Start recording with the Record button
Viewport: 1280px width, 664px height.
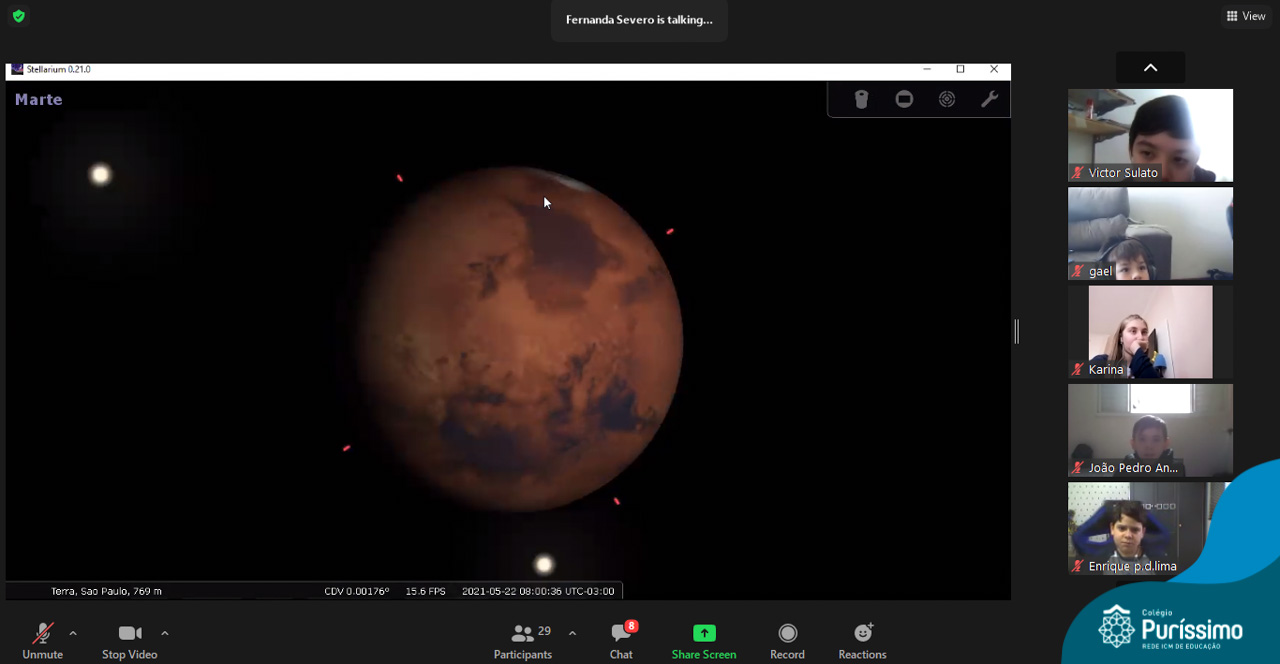[787, 640]
